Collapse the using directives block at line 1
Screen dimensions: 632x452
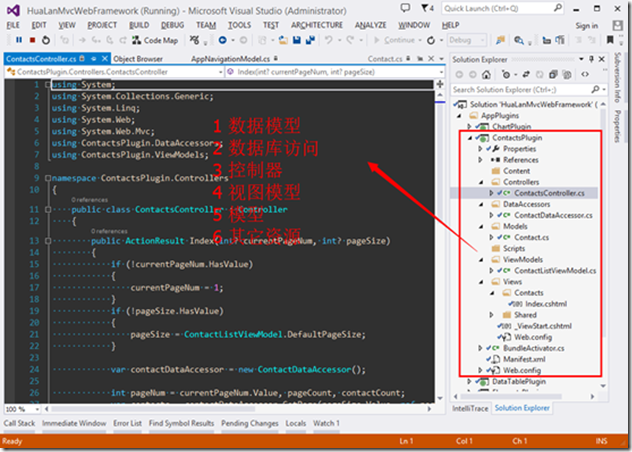click(x=48, y=85)
